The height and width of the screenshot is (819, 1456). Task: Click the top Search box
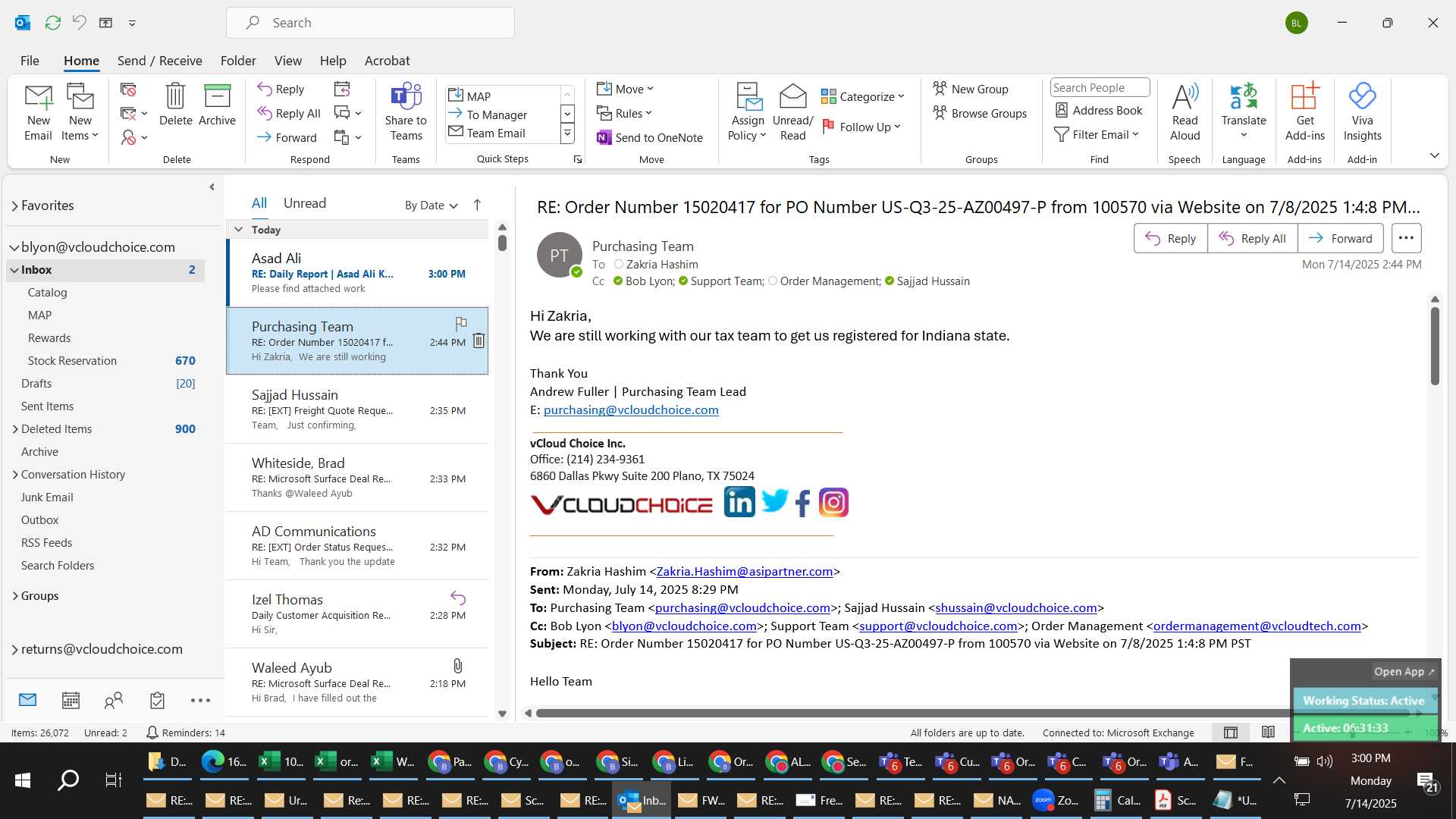coord(370,23)
